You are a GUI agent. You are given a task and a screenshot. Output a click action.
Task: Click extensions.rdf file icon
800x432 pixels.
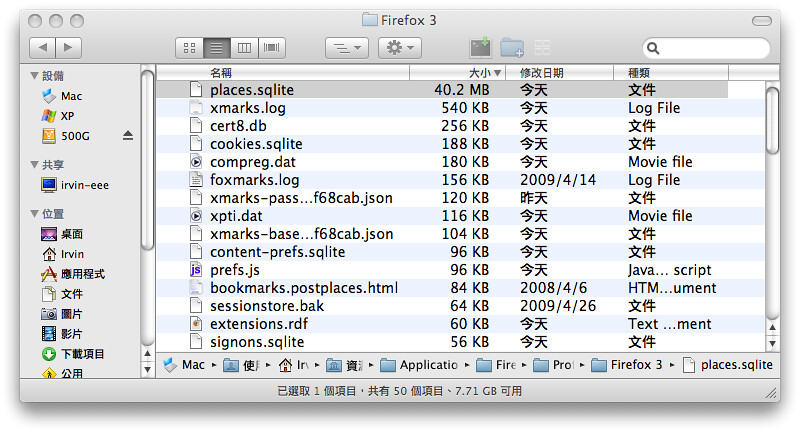pos(196,323)
